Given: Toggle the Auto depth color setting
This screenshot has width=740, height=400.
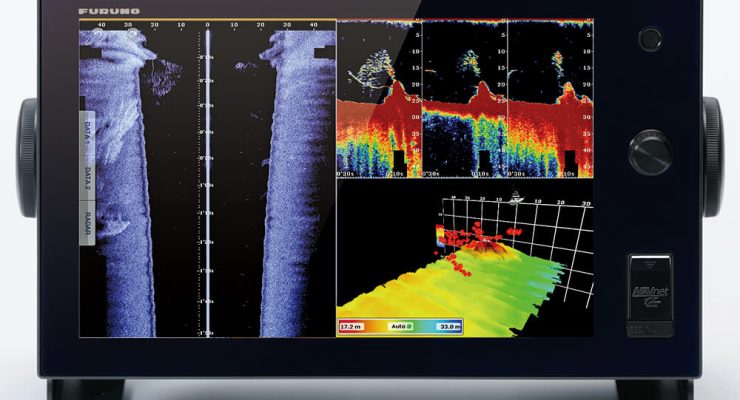Looking at the screenshot, I should (x=400, y=326).
